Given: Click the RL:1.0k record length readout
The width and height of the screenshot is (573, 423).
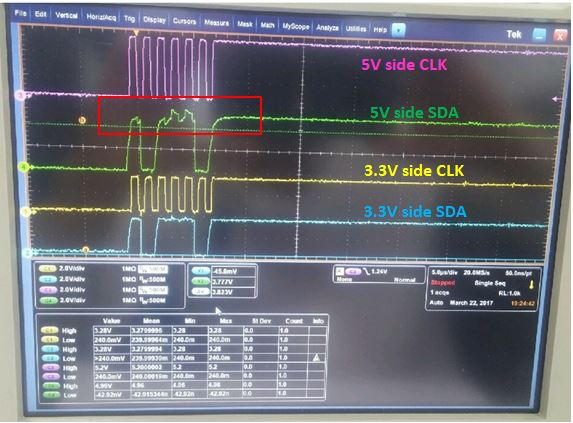Looking at the screenshot, I should point(509,293).
